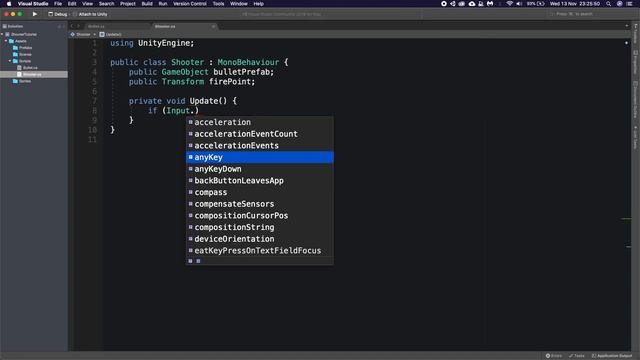Choose deviceOrientation from the autocomplete list
The width and height of the screenshot is (640, 360).
260,239
